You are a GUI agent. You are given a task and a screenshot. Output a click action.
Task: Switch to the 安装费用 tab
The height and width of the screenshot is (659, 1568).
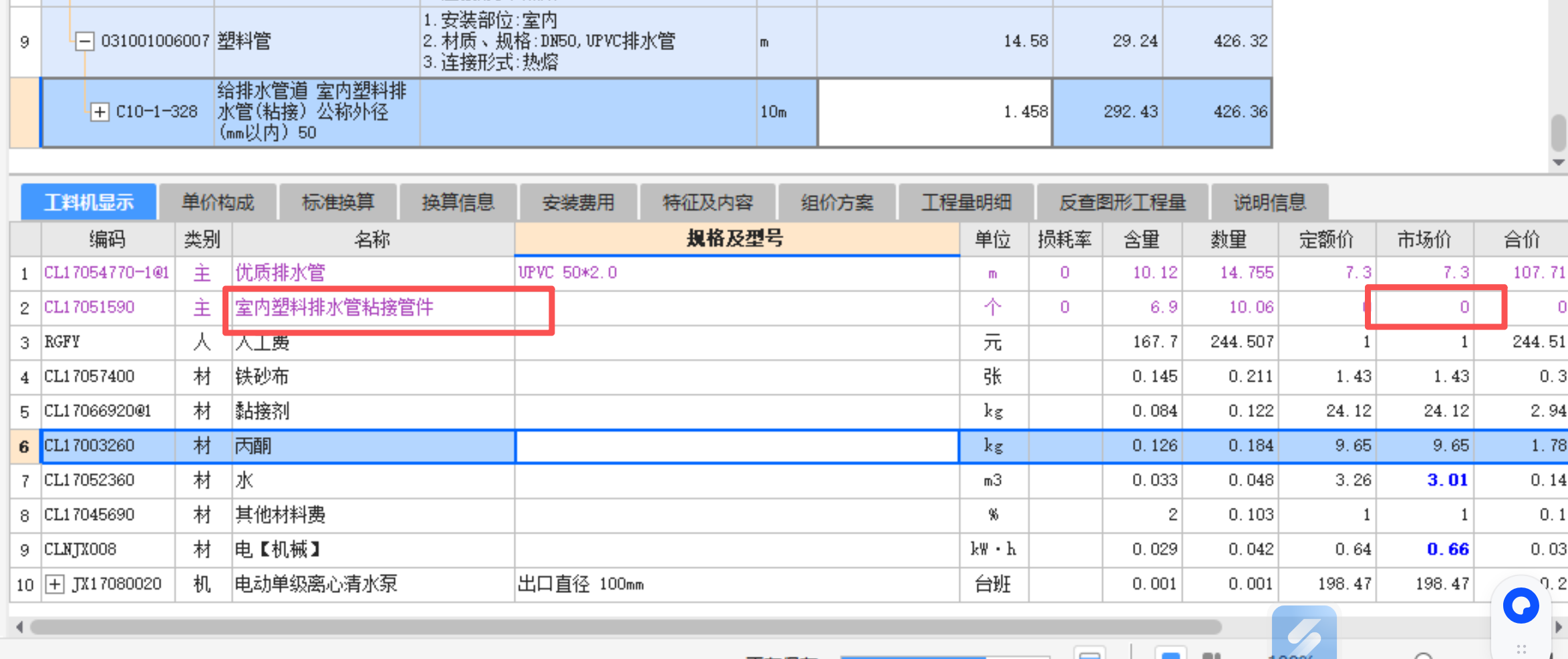point(578,201)
